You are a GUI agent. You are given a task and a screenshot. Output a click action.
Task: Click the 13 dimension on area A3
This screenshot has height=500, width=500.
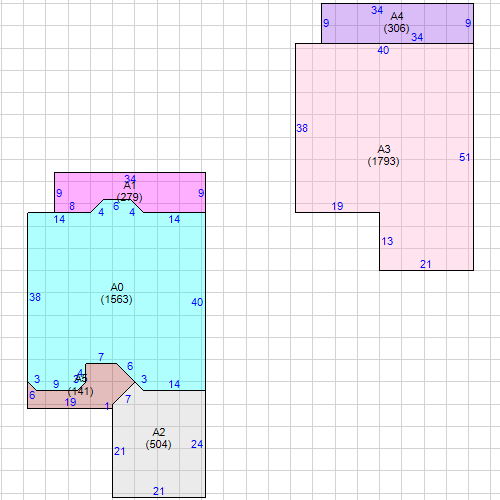click(x=387, y=241)
